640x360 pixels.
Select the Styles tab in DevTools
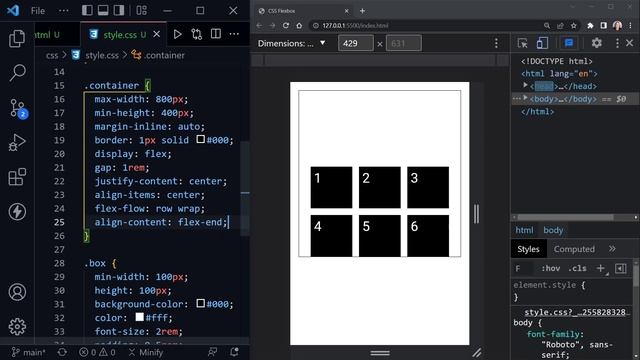[528, 249]
